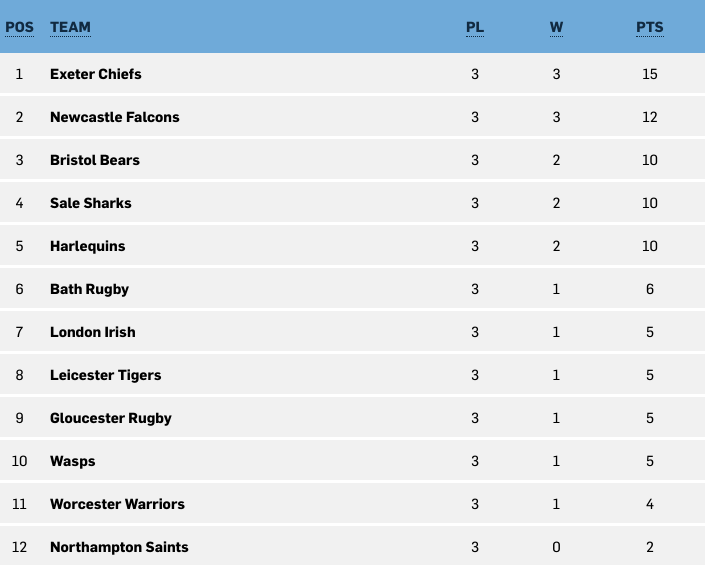Select London Irish team entry
Viewport: 705px width, 565px height.
[93, 332]
